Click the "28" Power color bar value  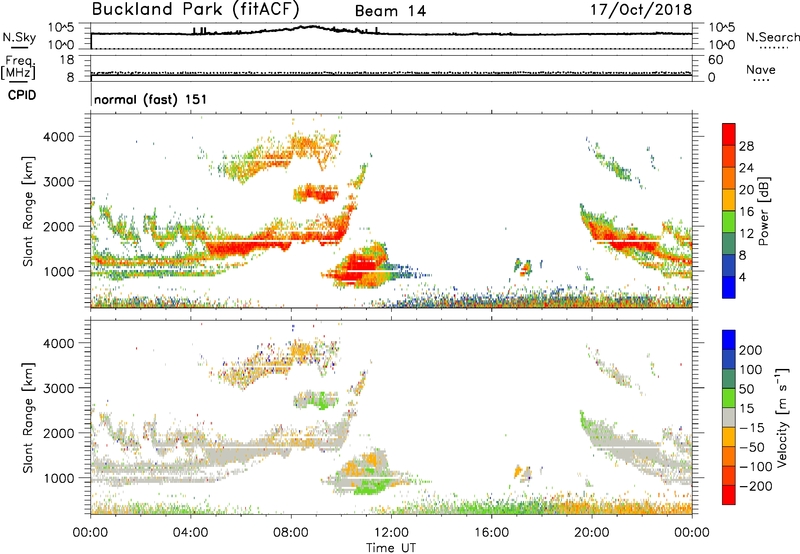pyautogui.click(x=746, y=146)
